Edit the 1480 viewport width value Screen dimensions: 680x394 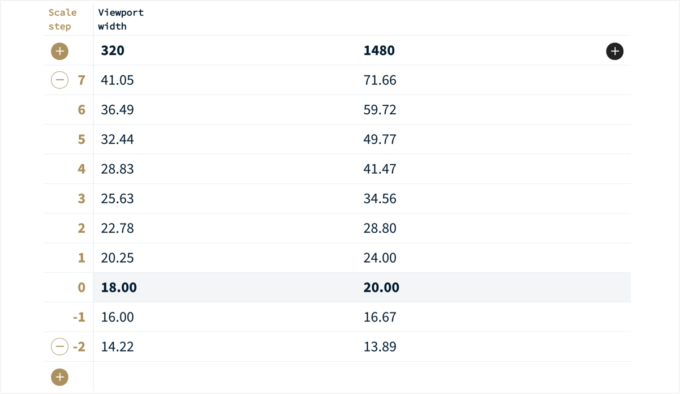tap(379, 51)
